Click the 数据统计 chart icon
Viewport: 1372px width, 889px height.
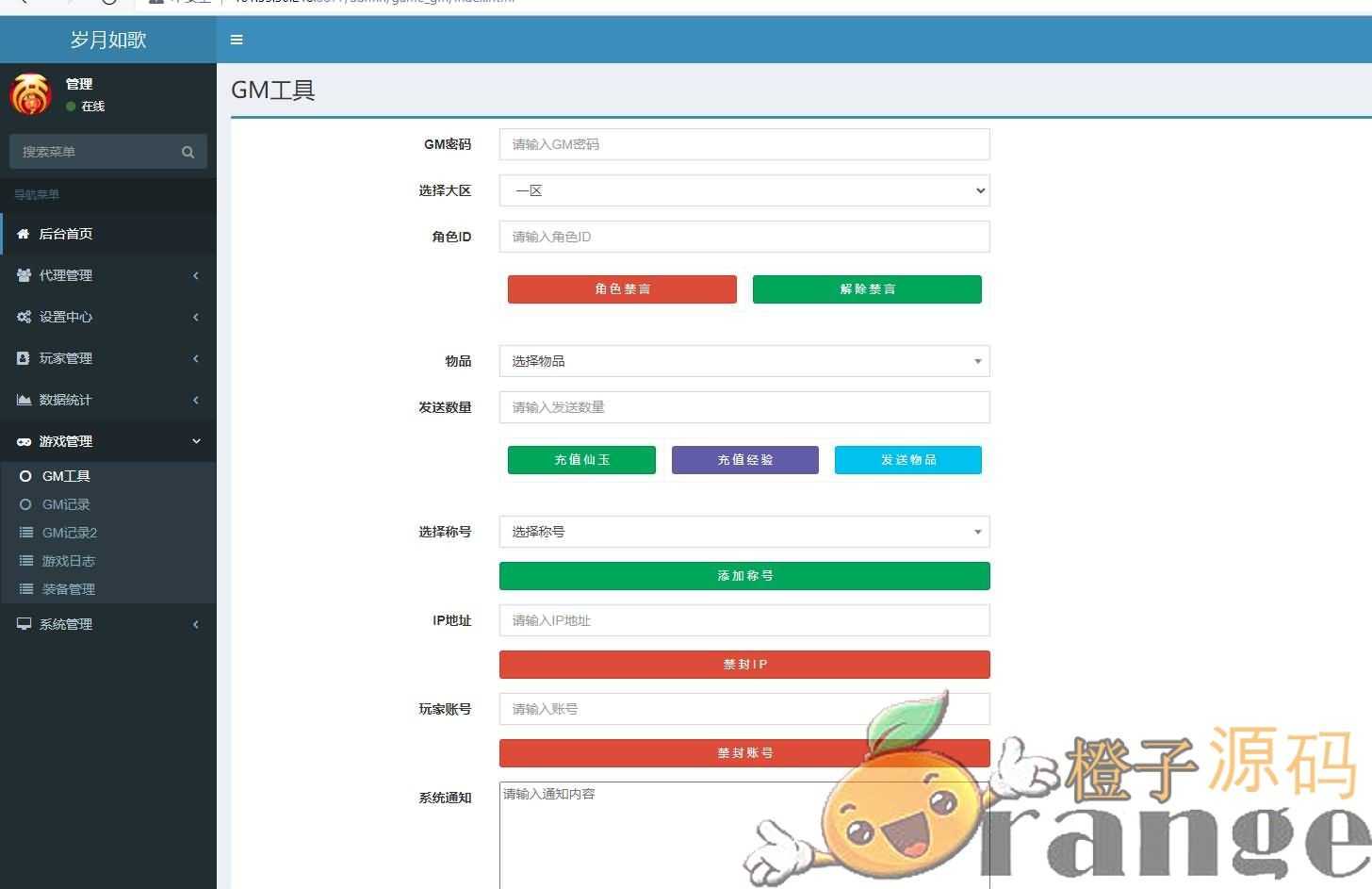coord(24,400)
